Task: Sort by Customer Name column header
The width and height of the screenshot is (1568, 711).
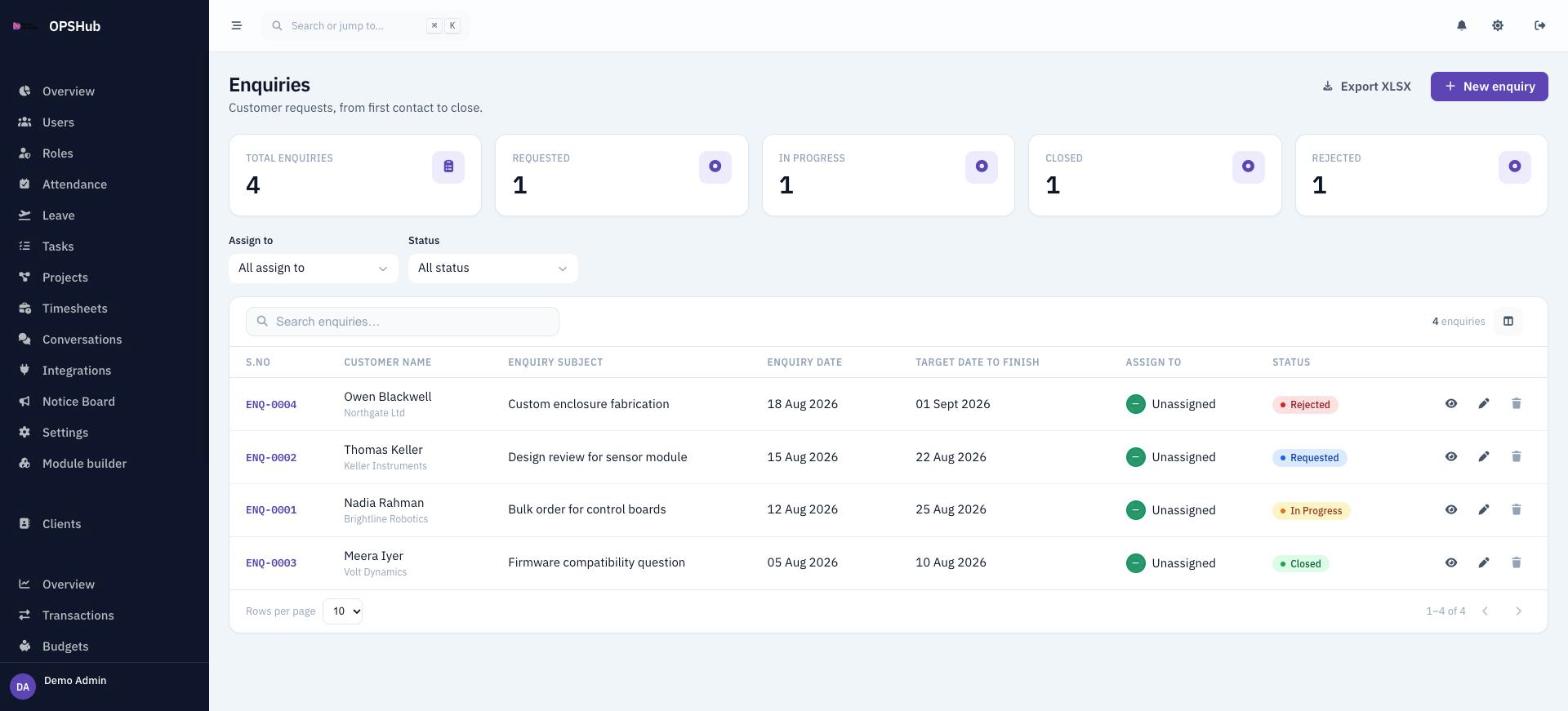Action: [x=387, y=362]
